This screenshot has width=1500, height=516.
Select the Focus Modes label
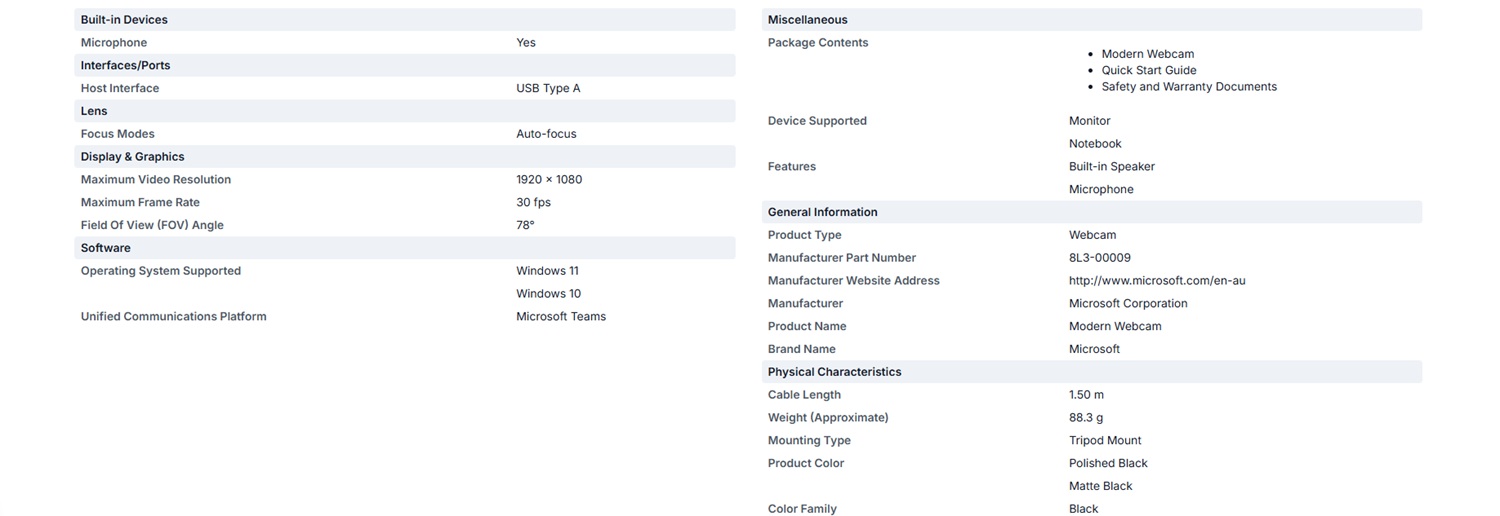118,134
